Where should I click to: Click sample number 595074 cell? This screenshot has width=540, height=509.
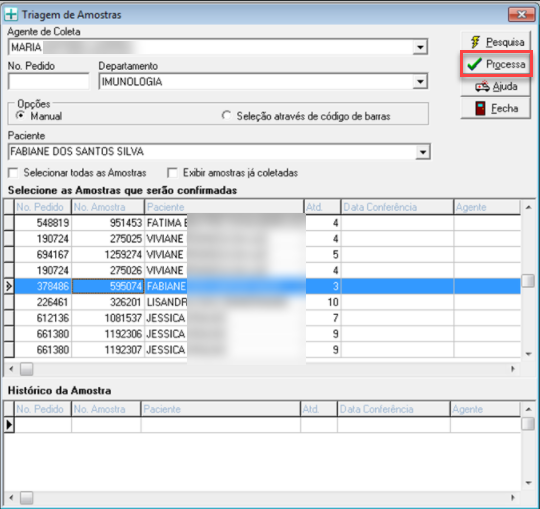(108, 287)
